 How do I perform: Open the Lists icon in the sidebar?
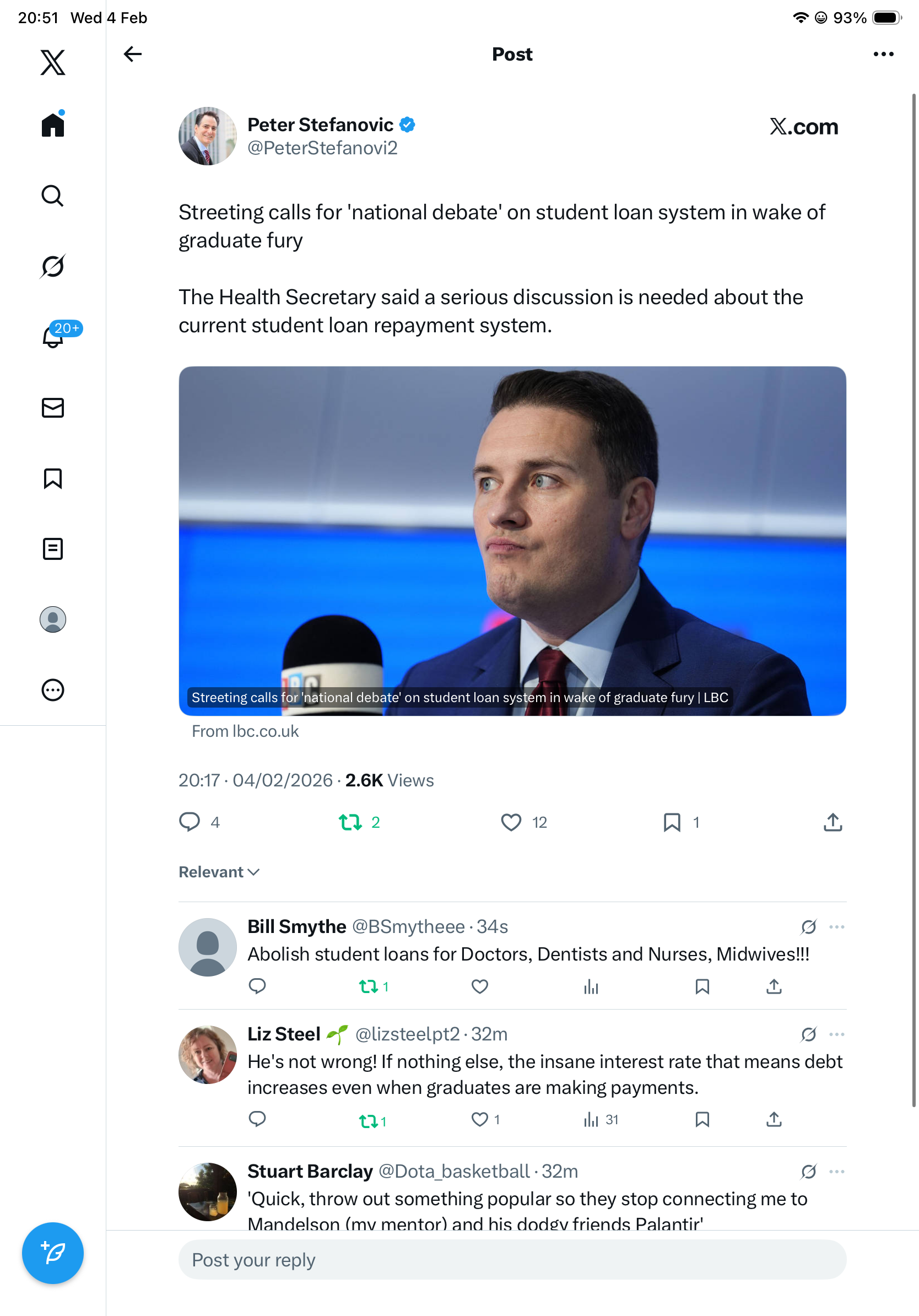(53, 548)
